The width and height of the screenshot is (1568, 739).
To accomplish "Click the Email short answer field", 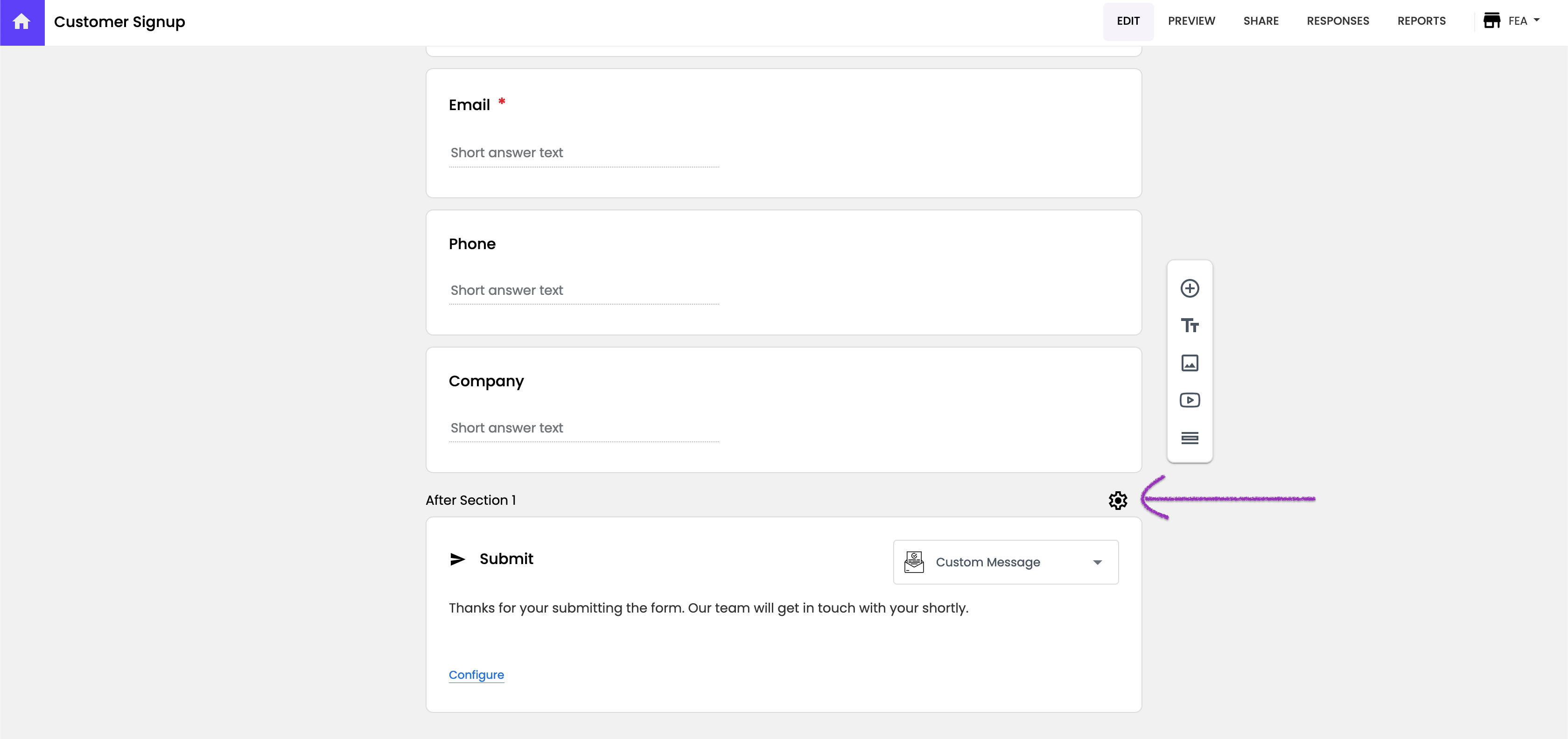I will click(583, 153).
